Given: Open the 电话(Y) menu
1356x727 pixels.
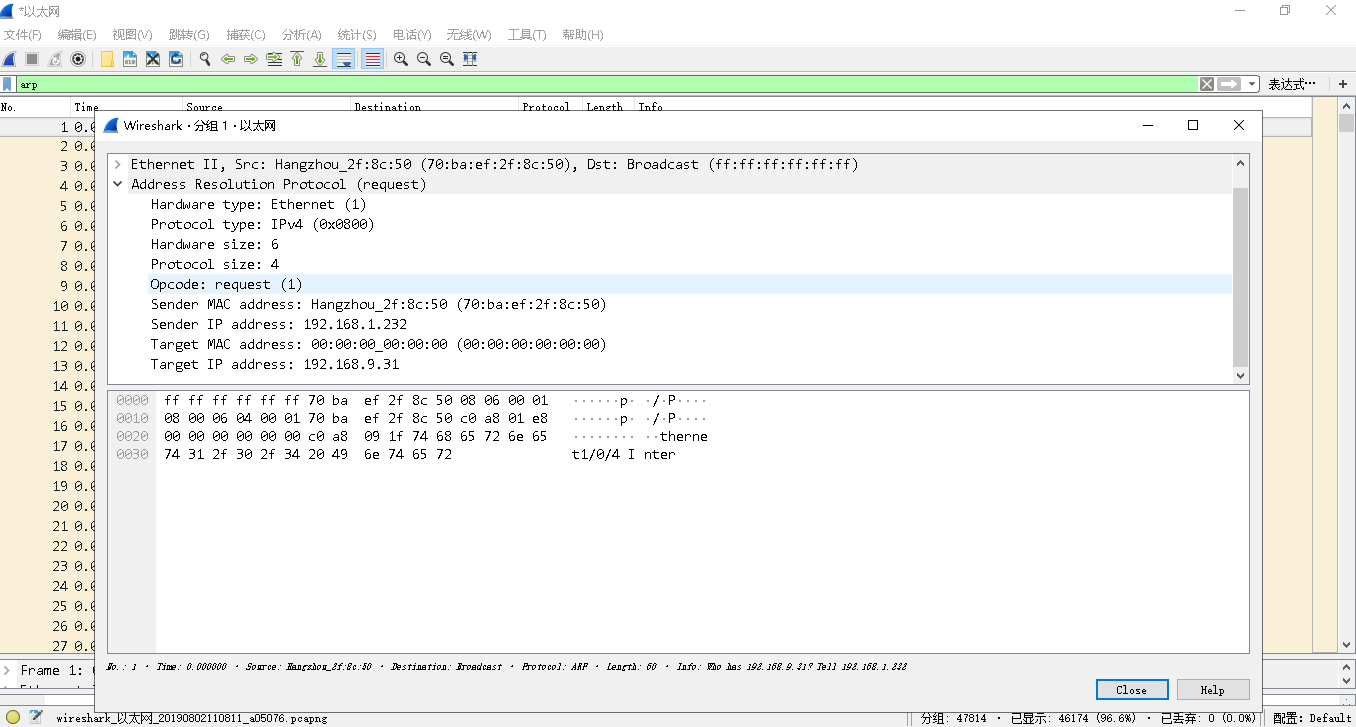Looking at the screenshot, I should 412,34.
